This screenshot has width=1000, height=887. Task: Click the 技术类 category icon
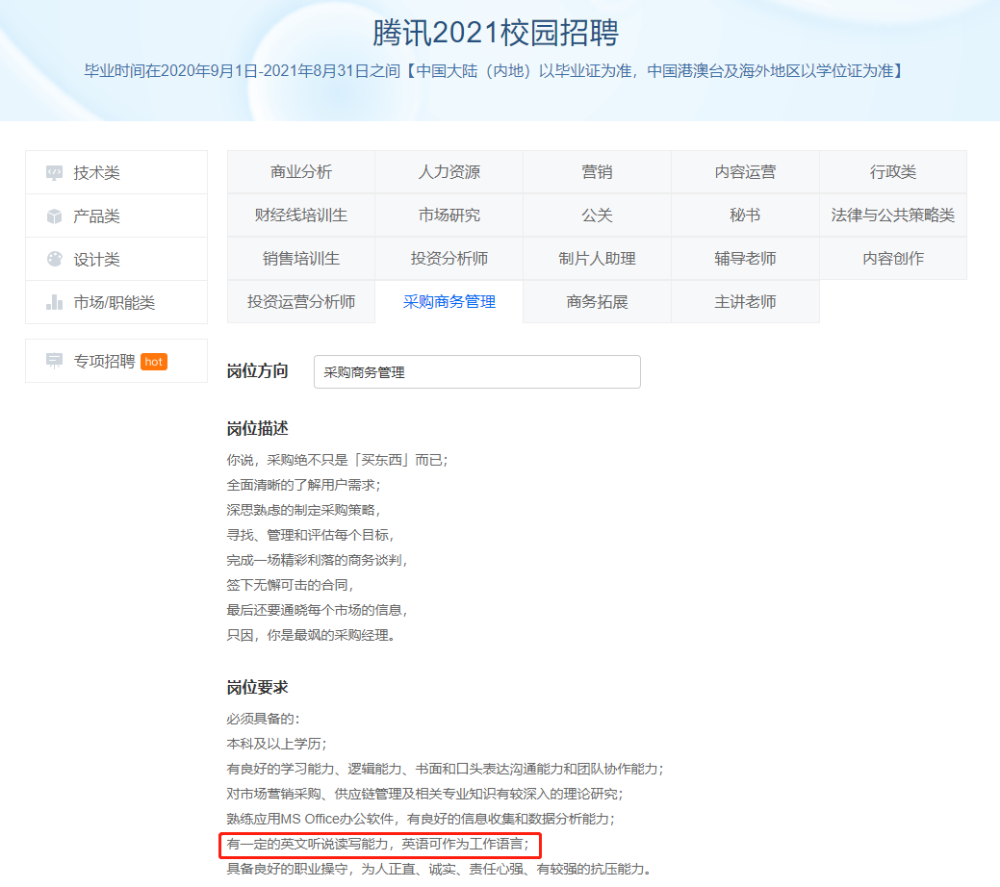(x=54, y=173)
